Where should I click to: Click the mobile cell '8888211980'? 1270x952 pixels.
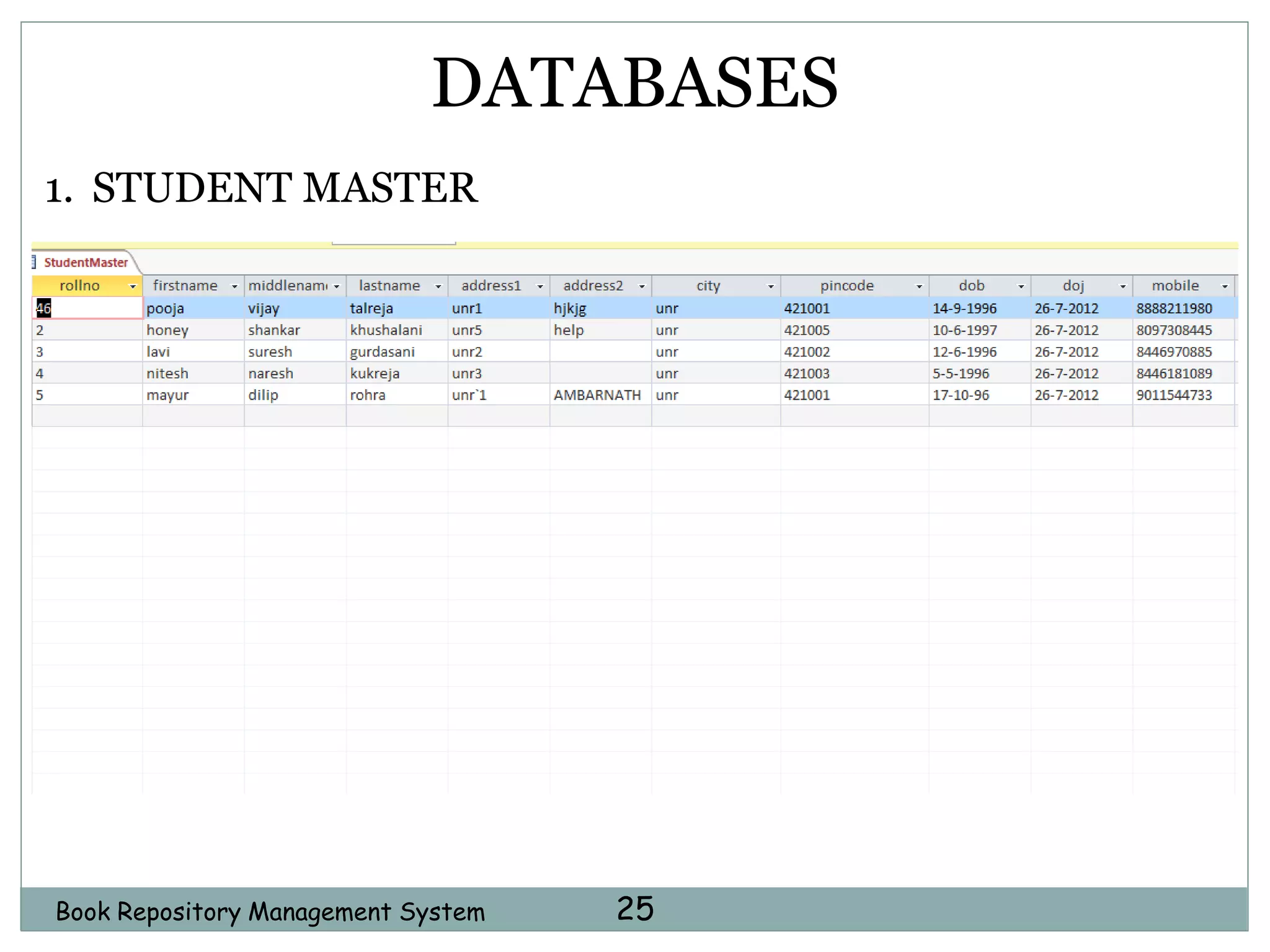point(1184,308)
